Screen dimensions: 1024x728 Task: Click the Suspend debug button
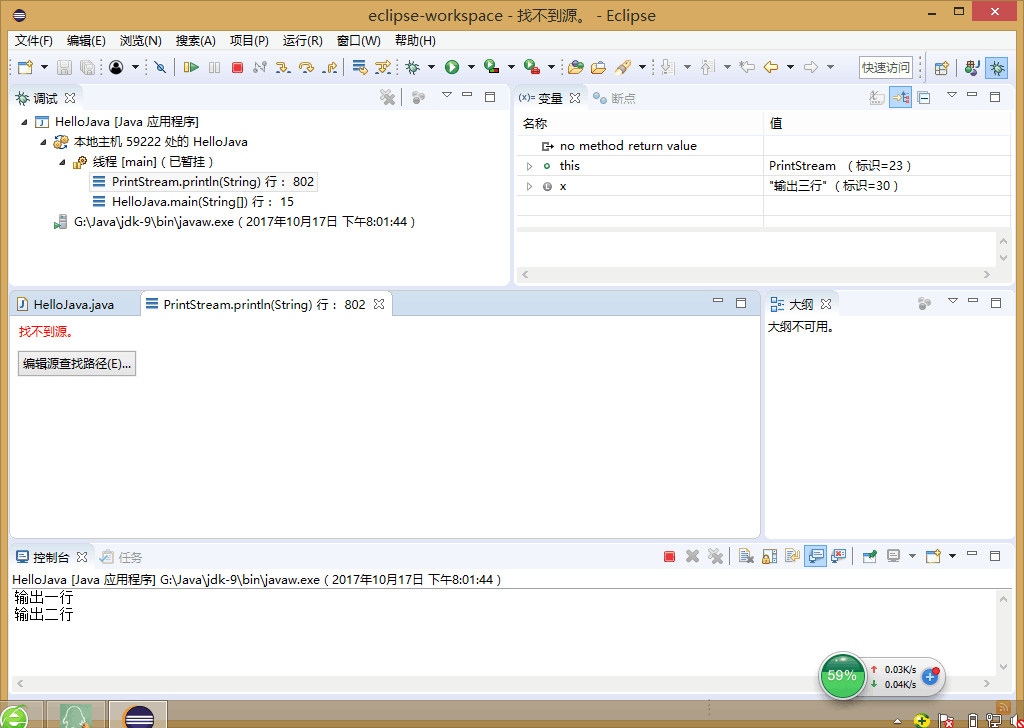[x=214, y=67]
